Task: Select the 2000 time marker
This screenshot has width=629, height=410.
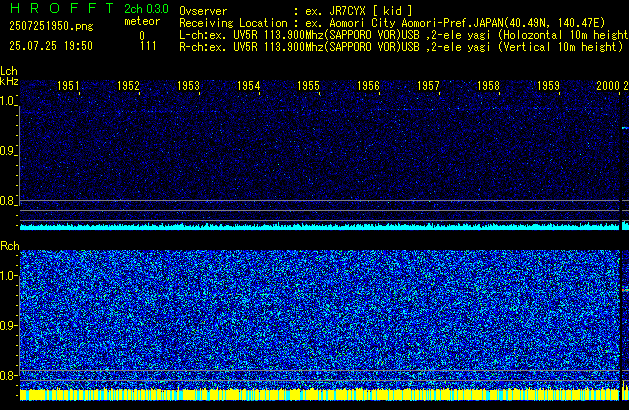Action: (x=608, y=86)
